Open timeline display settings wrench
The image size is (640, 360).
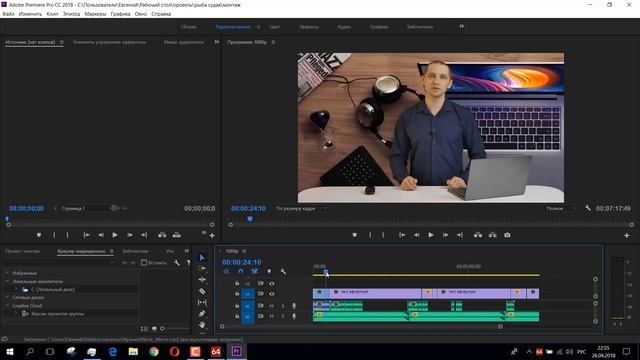coord(283,271)
